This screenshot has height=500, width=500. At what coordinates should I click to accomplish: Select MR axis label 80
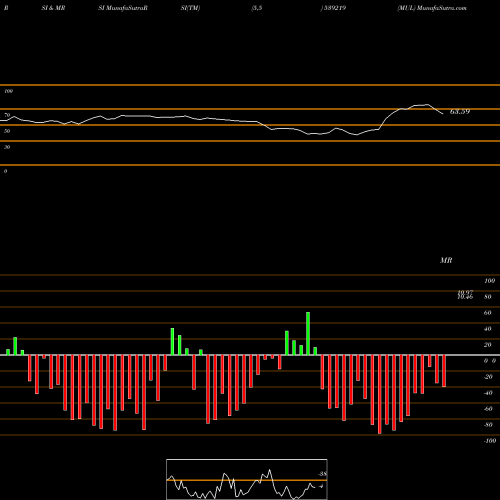click(x=488, y=297)
